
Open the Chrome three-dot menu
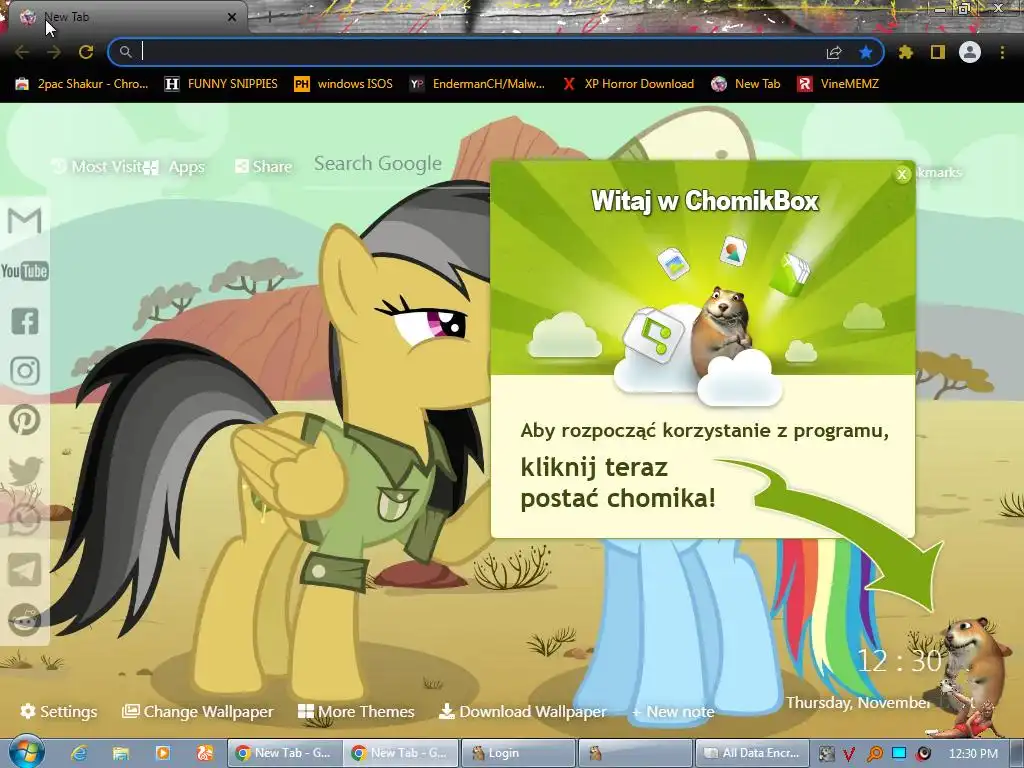[x=1002, y=52]
